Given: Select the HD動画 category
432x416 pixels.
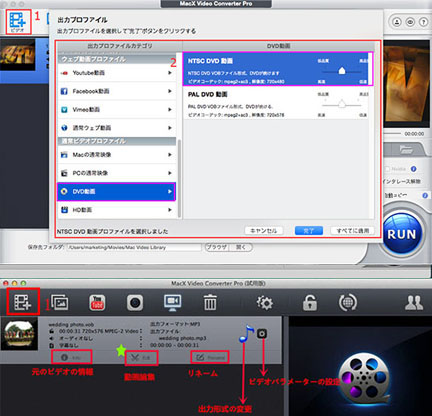Looking at the screenshot, I should coord(116,210).
